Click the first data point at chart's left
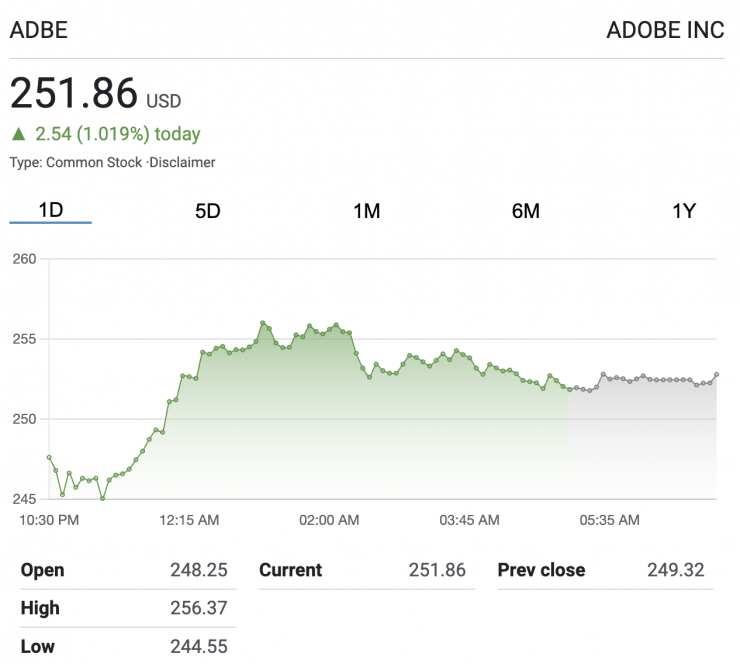This screenshot has width=740, height=664. coord(49,457)
